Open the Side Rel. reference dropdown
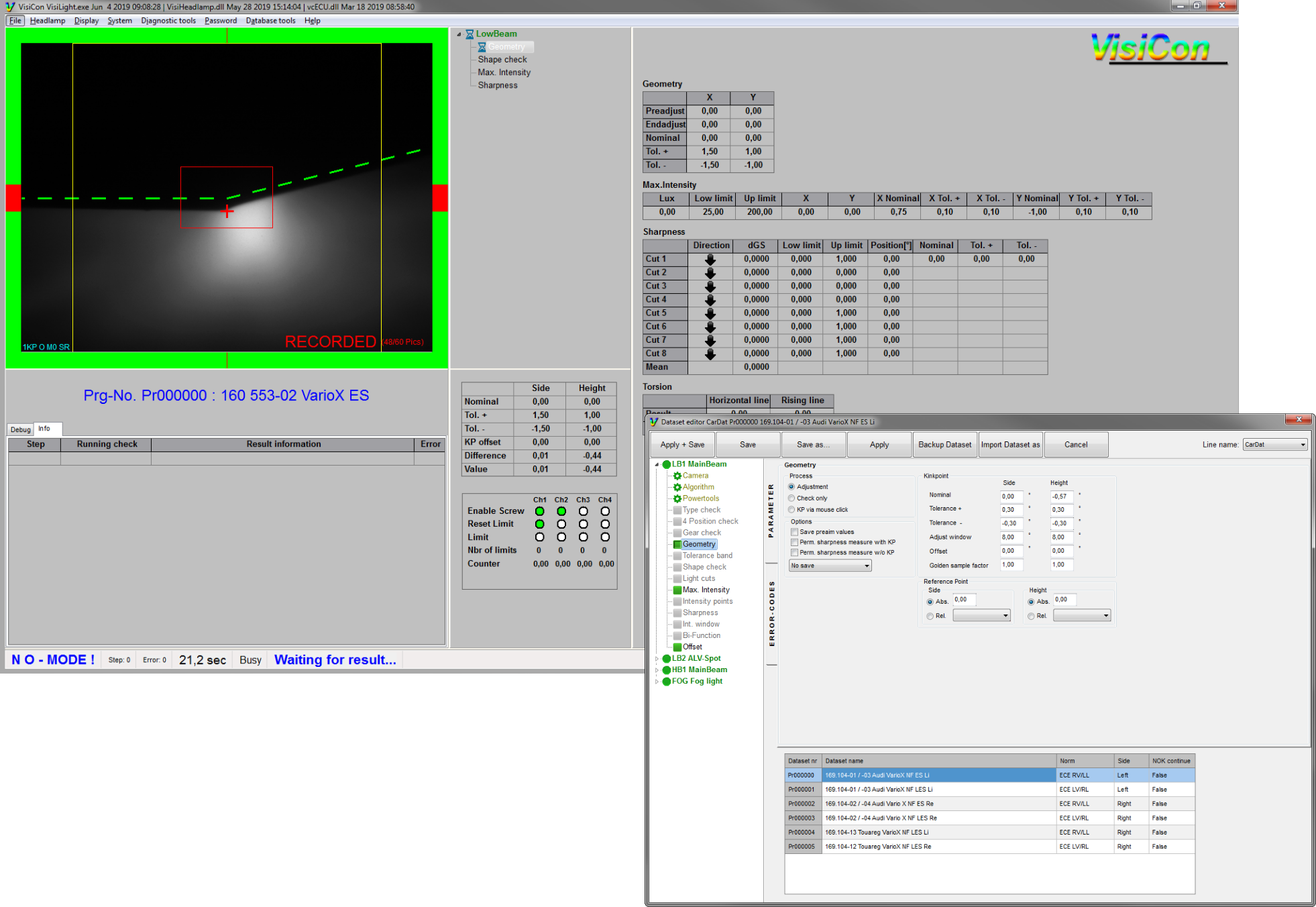This screenshot has width=1316, height=907. 981,616
